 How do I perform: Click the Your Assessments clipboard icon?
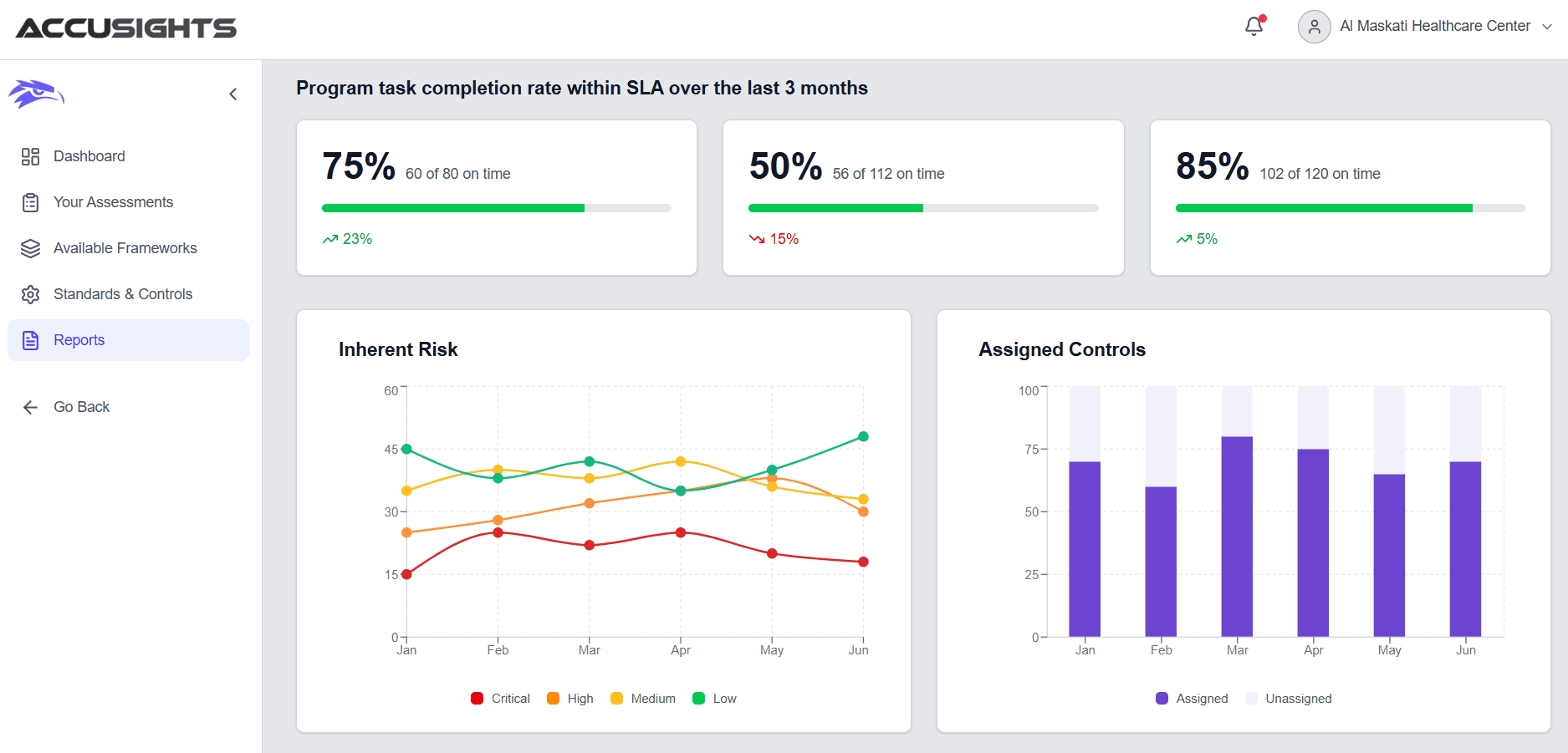coord(31,202)
